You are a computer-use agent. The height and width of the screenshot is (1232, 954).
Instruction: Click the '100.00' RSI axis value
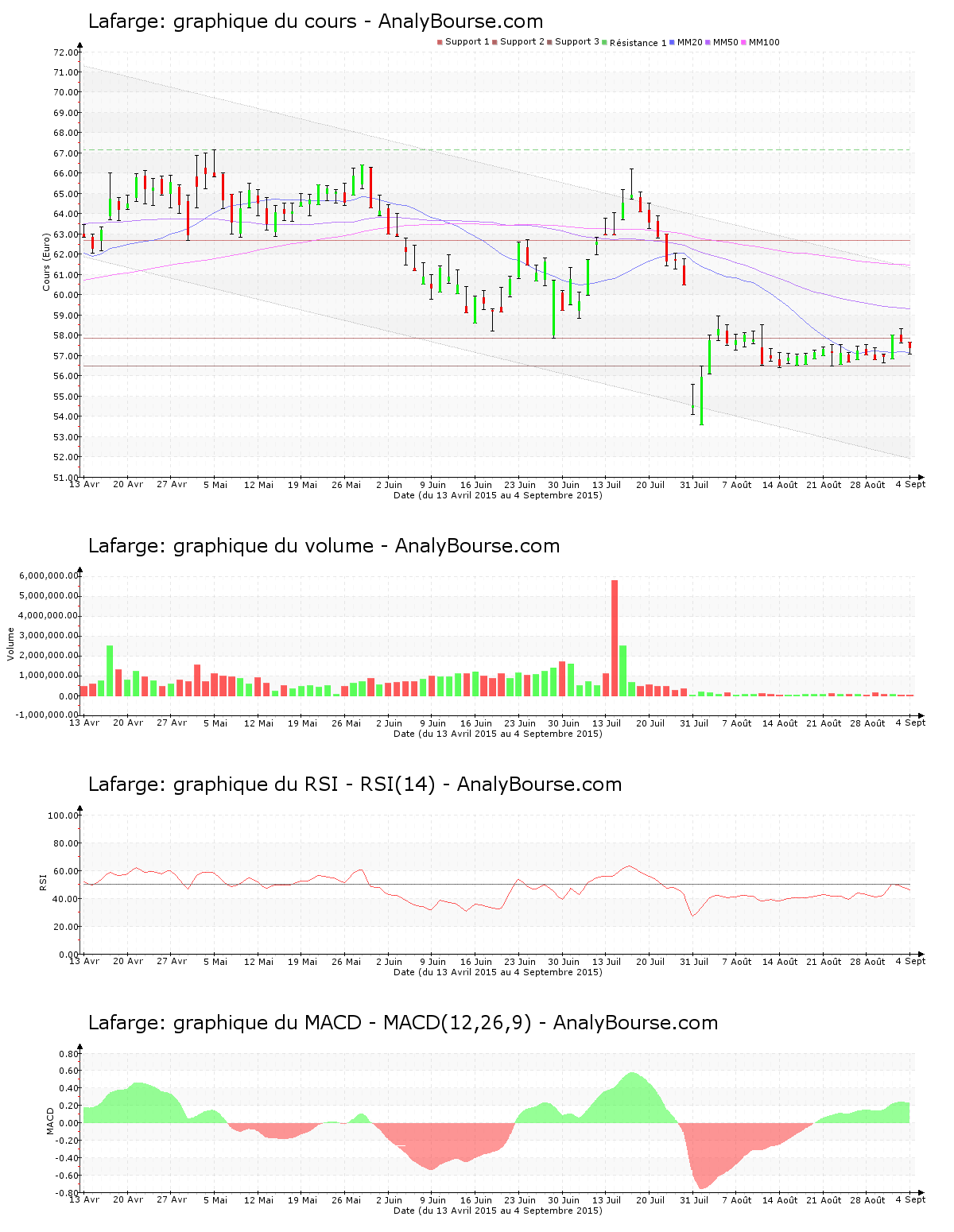[64, 816]
